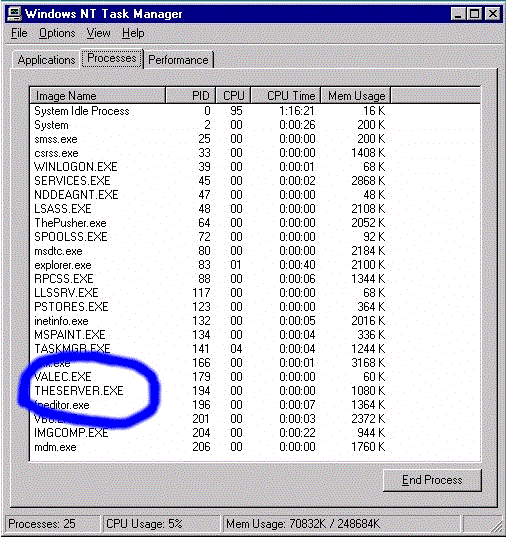Viewport: 506px width, 537px height.
Task: Sort by PID column header
Action: click(x=190, y=96)
